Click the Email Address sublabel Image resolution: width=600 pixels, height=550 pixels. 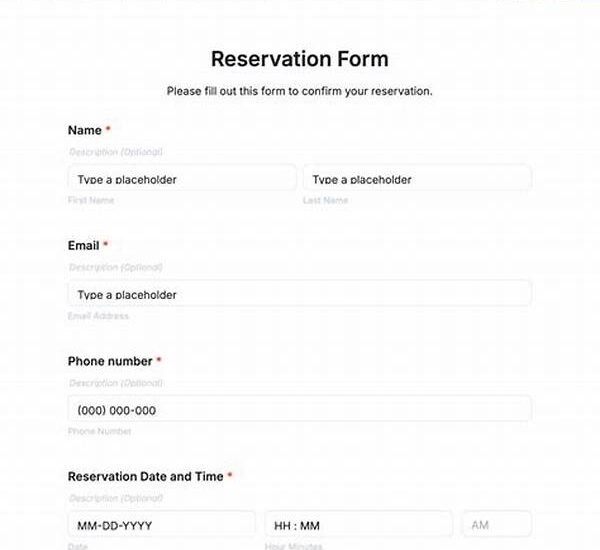(98, 316)
